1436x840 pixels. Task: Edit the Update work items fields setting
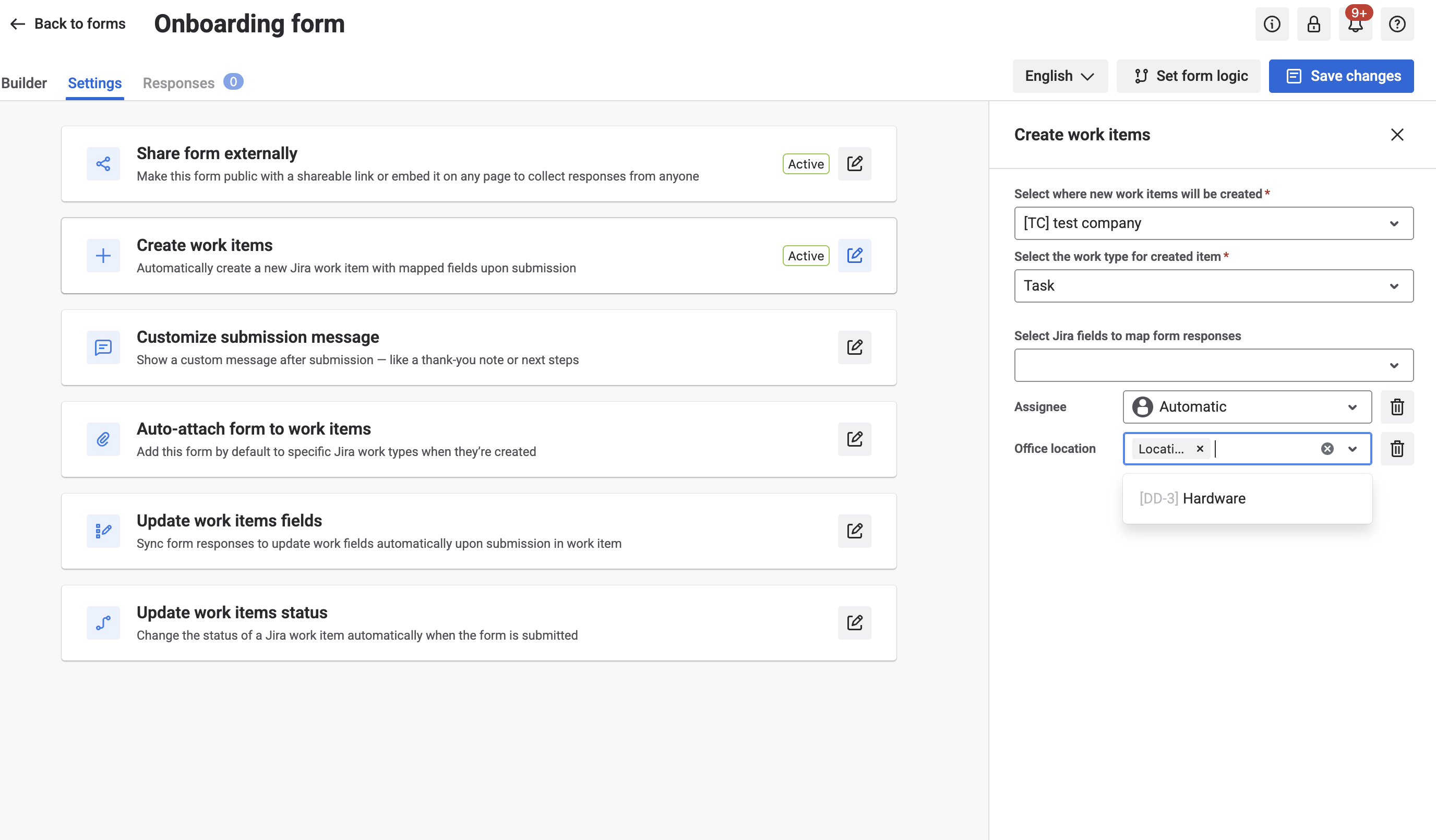854,531
